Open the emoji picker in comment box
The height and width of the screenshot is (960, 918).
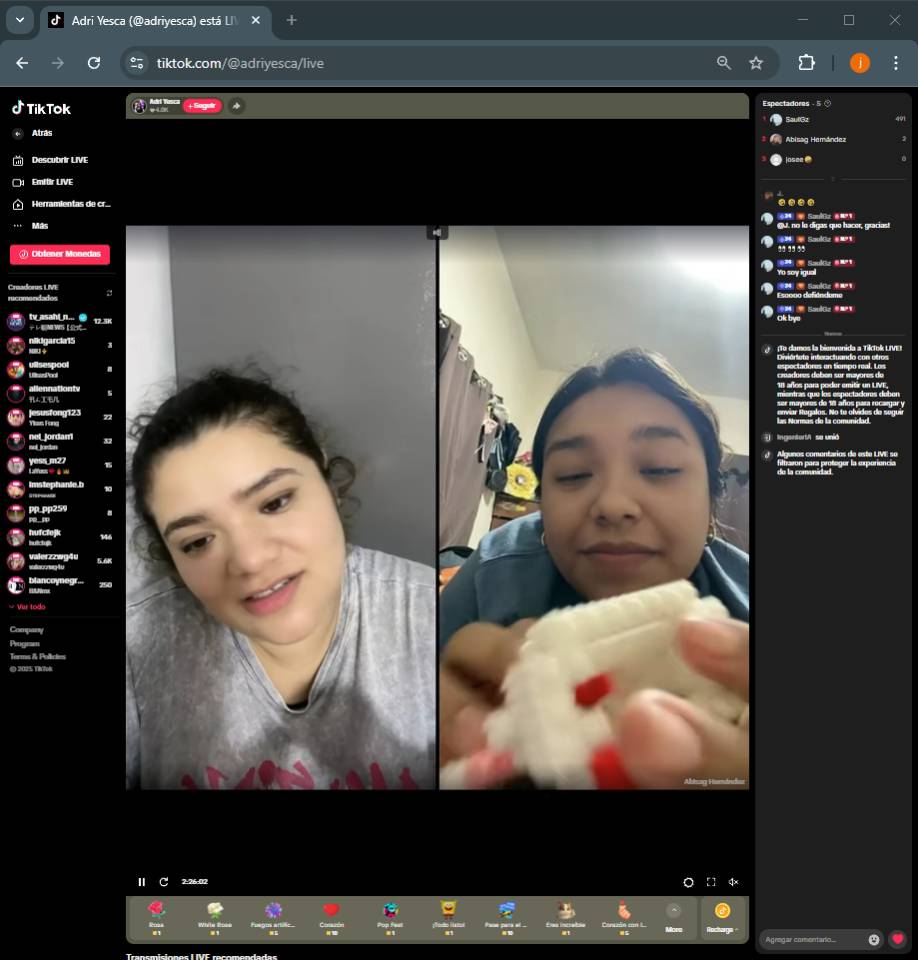coord(874,939)
